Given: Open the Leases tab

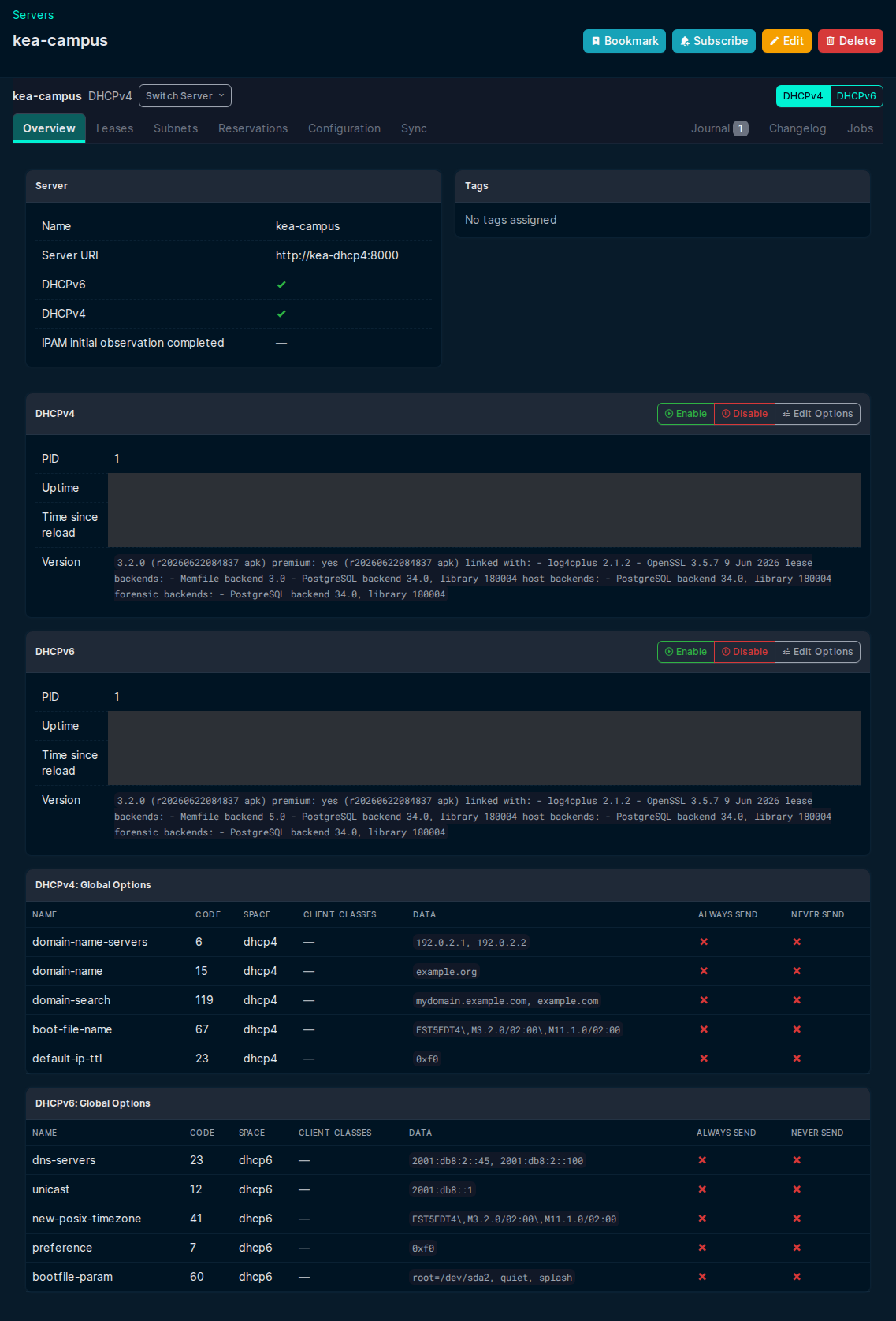Looking at the screenshot, I should tap(114, 128).
